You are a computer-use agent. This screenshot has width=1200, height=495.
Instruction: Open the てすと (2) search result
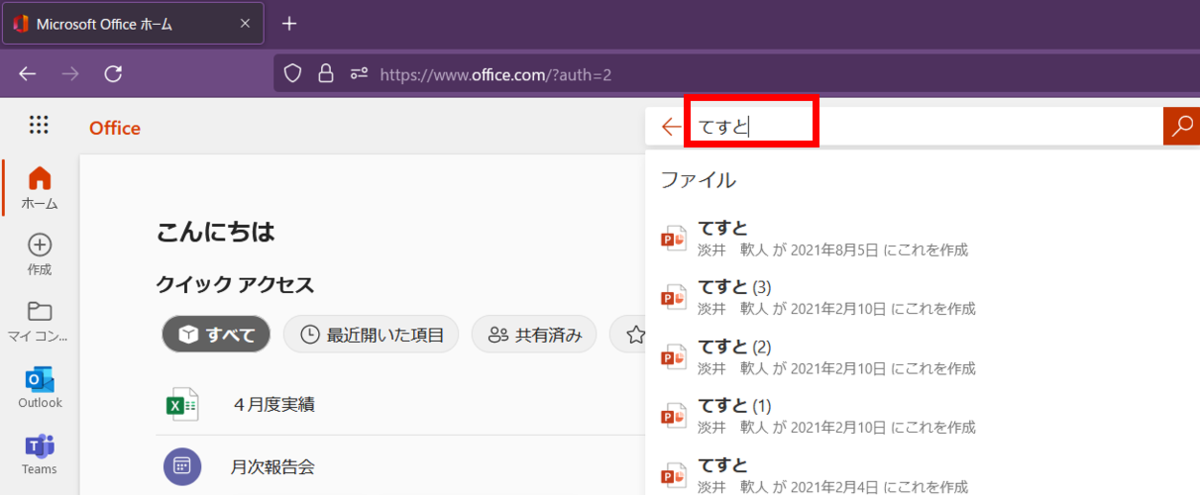(x=922, y=356)
